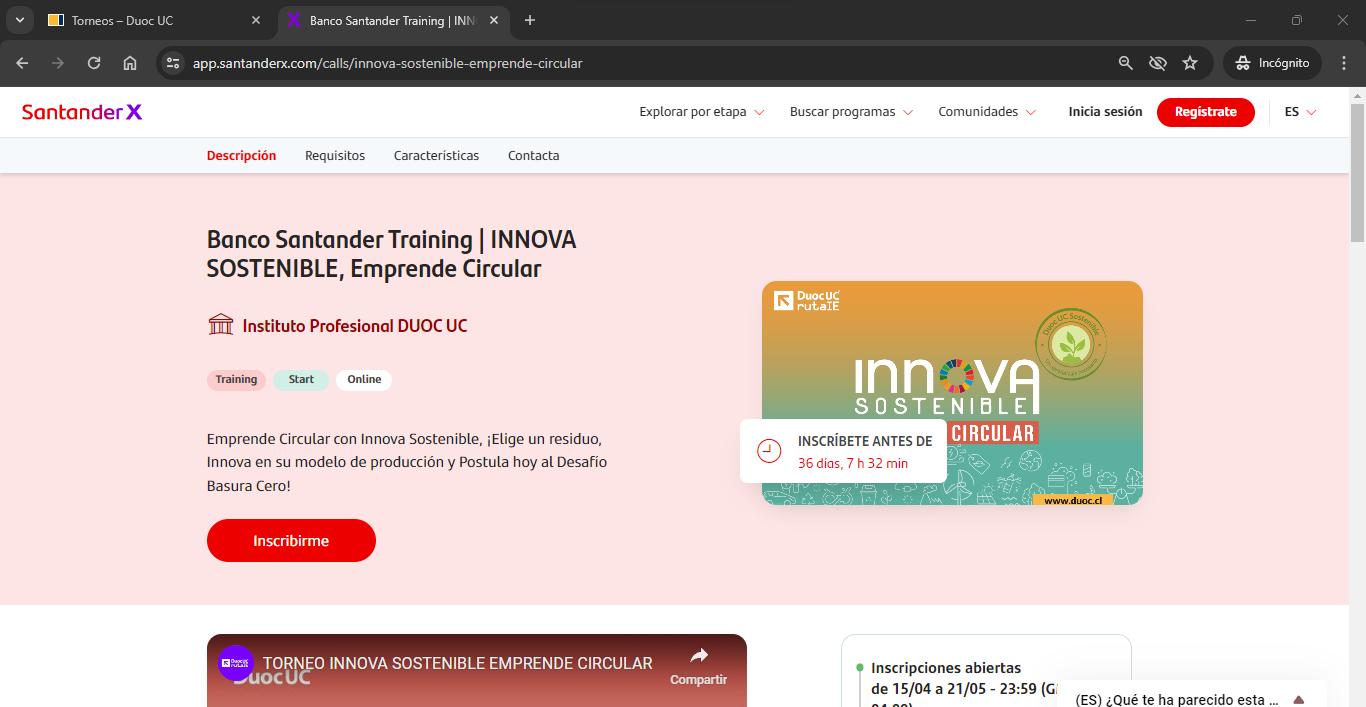The height and width of the screenshot is (707, 1366).
Task: Click the Inscribirme button
Action: point(291,540)
